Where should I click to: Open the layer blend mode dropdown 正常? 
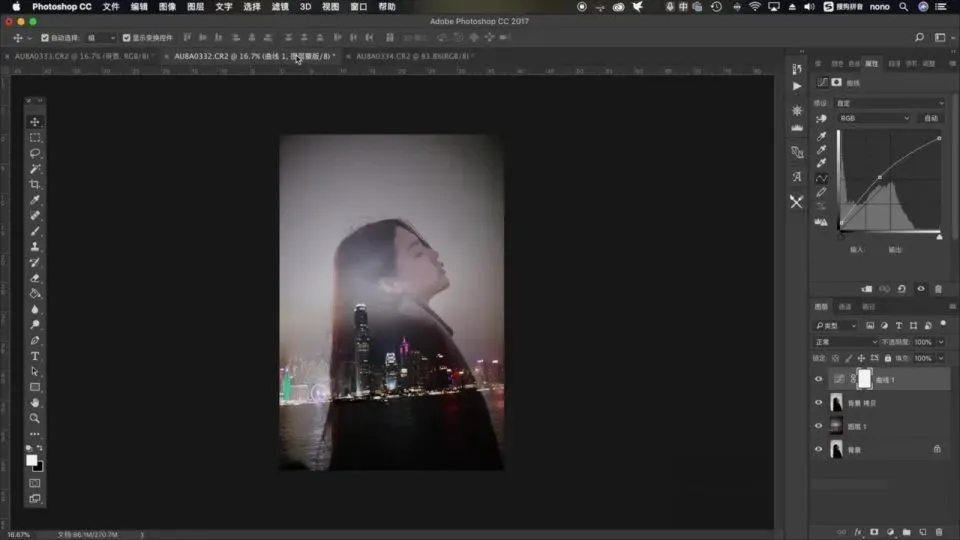[845, 342]
